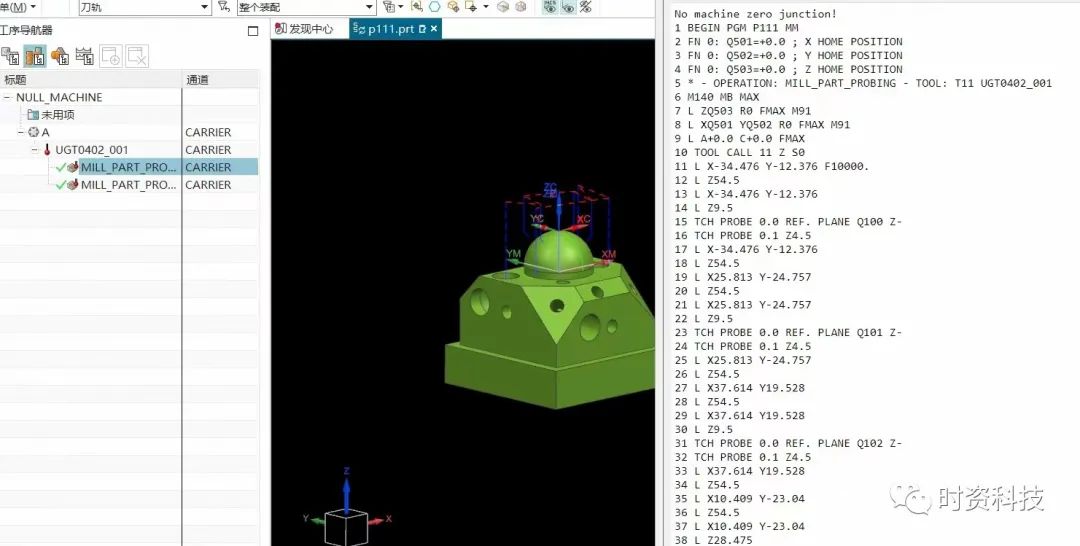This screenshot has width=1080, height=546.
Task: Collapse the NULL_MACHINE tree node
Action: 8,98
